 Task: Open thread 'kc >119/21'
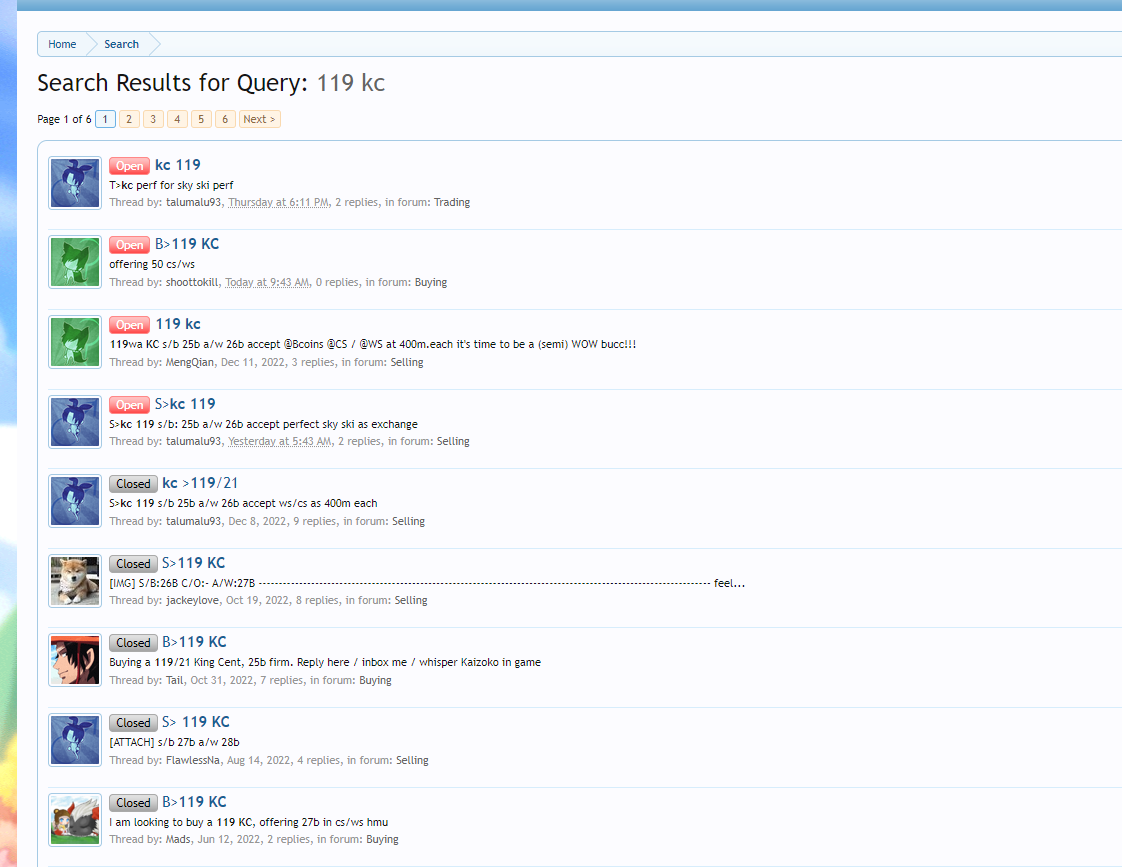click(x=200, y=483)
